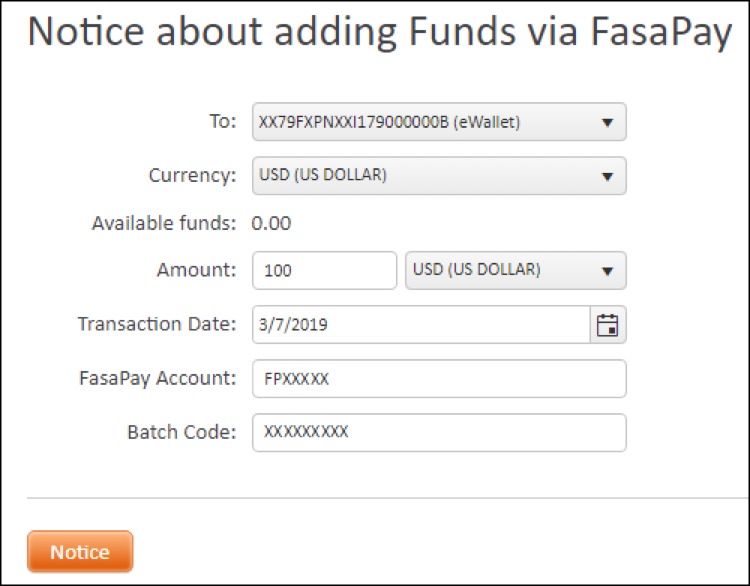Click the Amount field containing 100
Viewport: 750px width, 586px height.
point(325,271)
